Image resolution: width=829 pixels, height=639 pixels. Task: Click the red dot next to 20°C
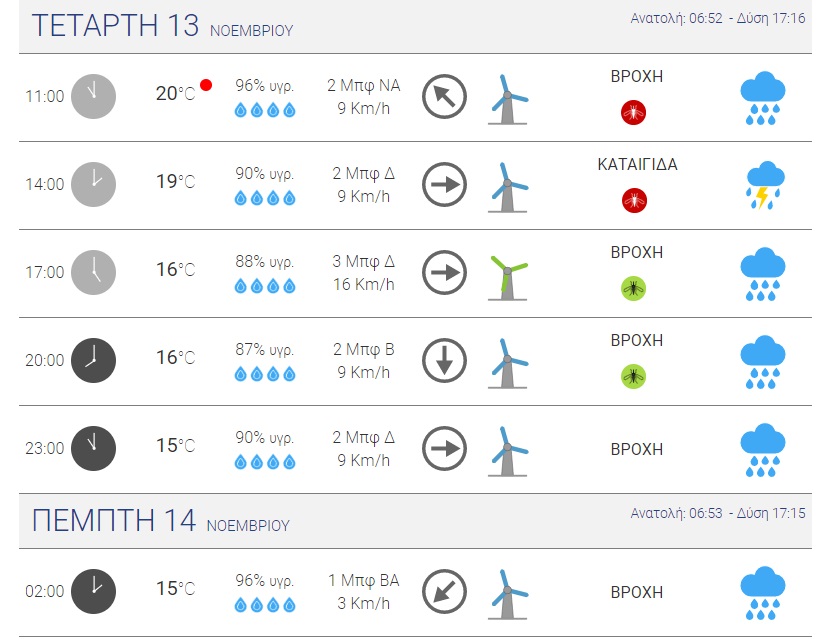point(207,86)
